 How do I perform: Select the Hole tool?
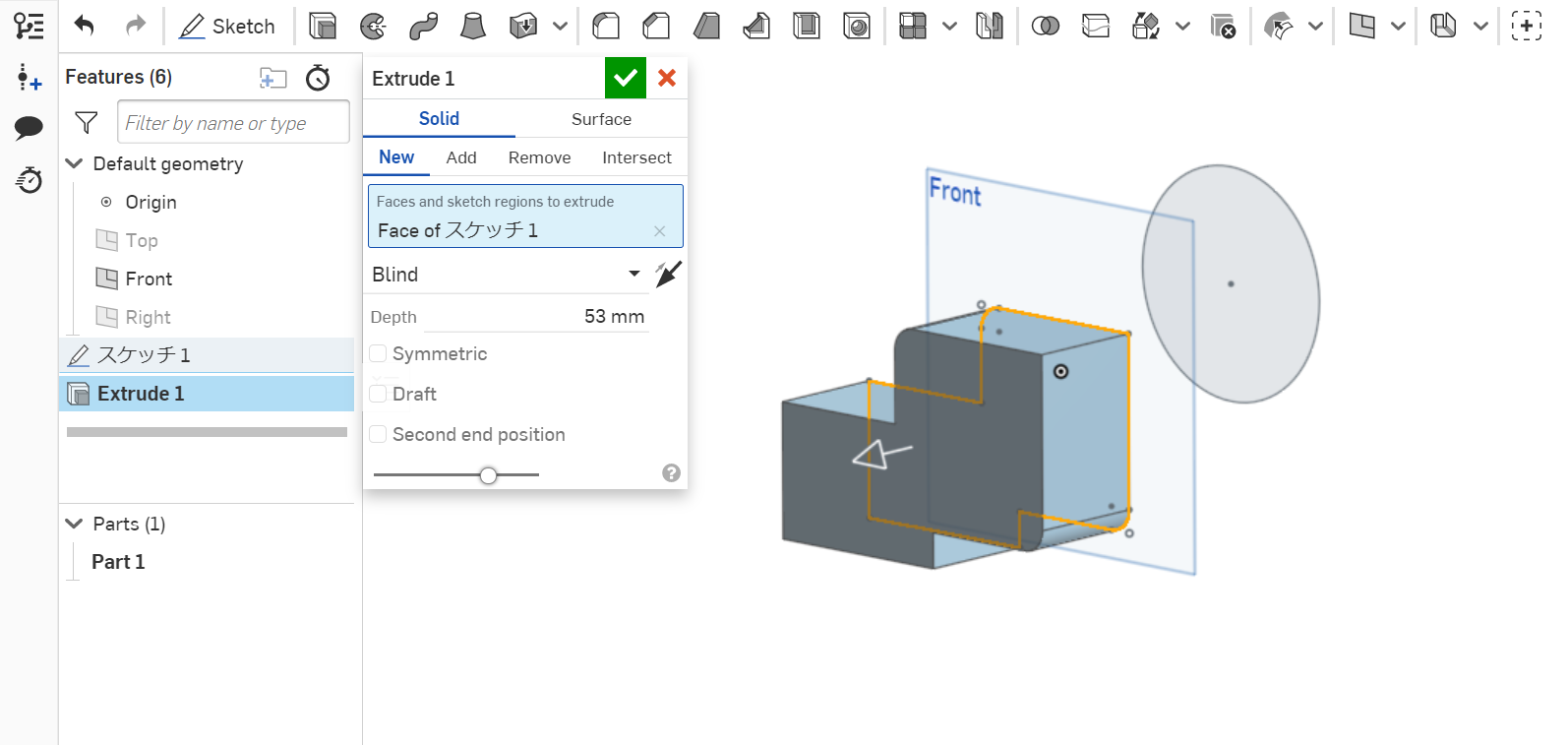[x=857, y=26]
